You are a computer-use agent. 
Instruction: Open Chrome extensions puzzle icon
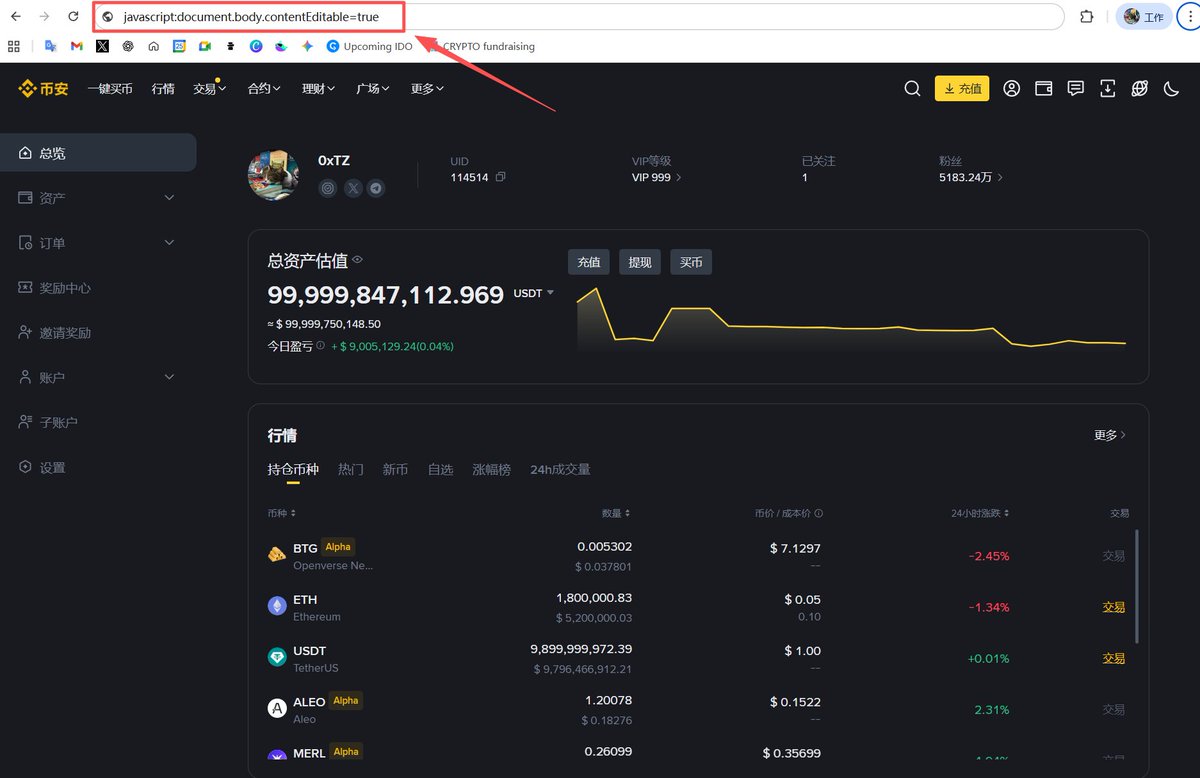(x=1087, y=17)
